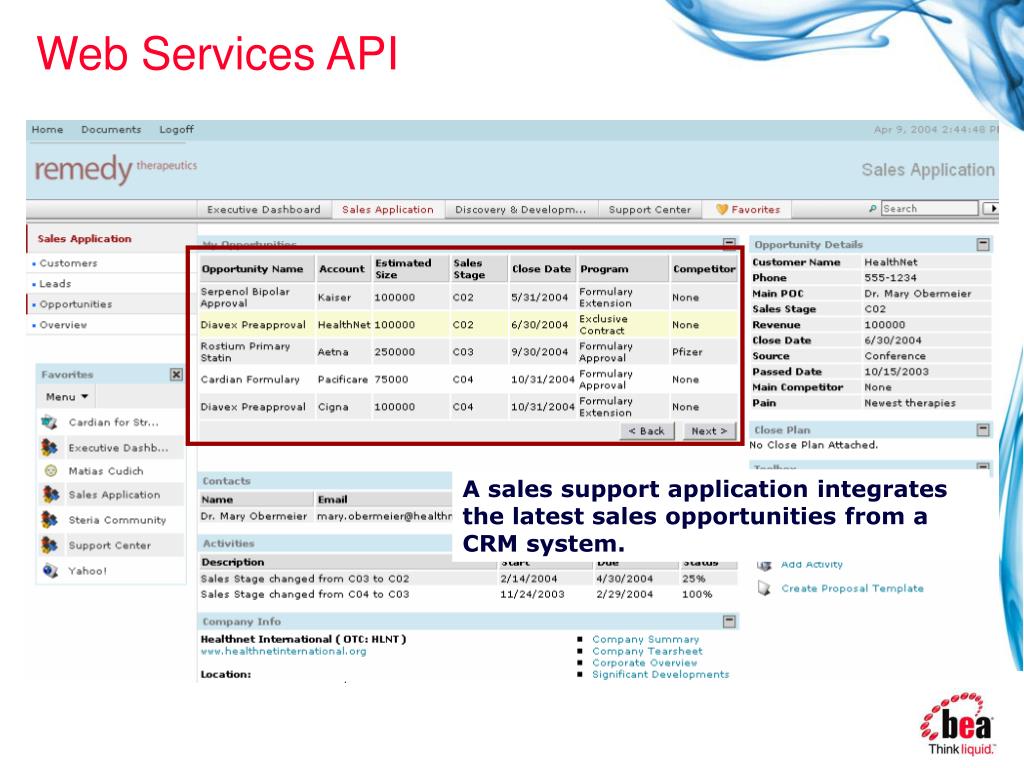Click the search go arrow button
The image size is (1024, 768).
[x=991, y=208]
